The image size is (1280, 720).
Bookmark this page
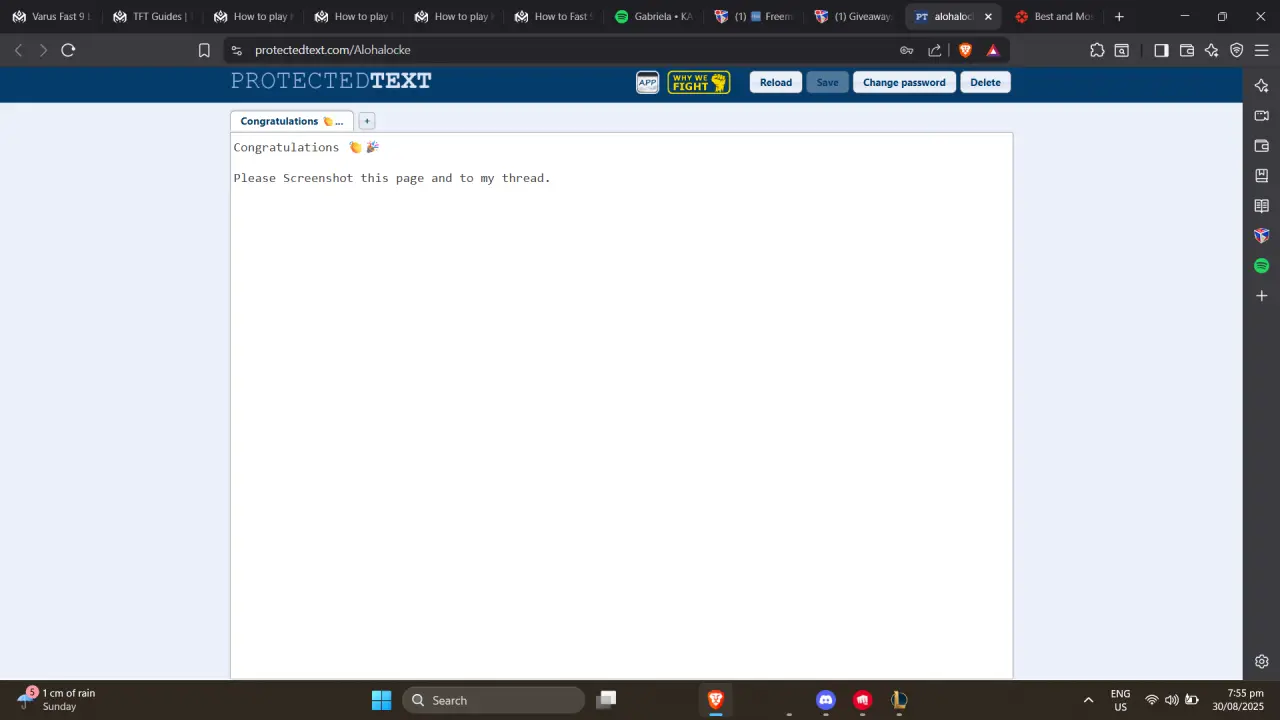coord(204,50)
